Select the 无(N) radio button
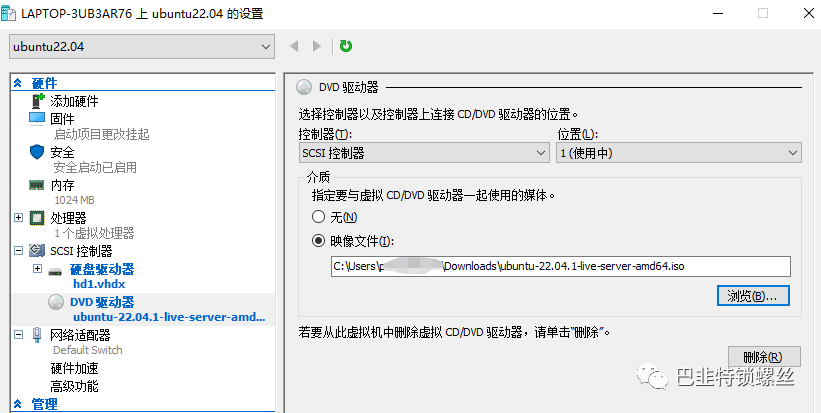This screenshot has height=413, width=821. click(318, 217)
